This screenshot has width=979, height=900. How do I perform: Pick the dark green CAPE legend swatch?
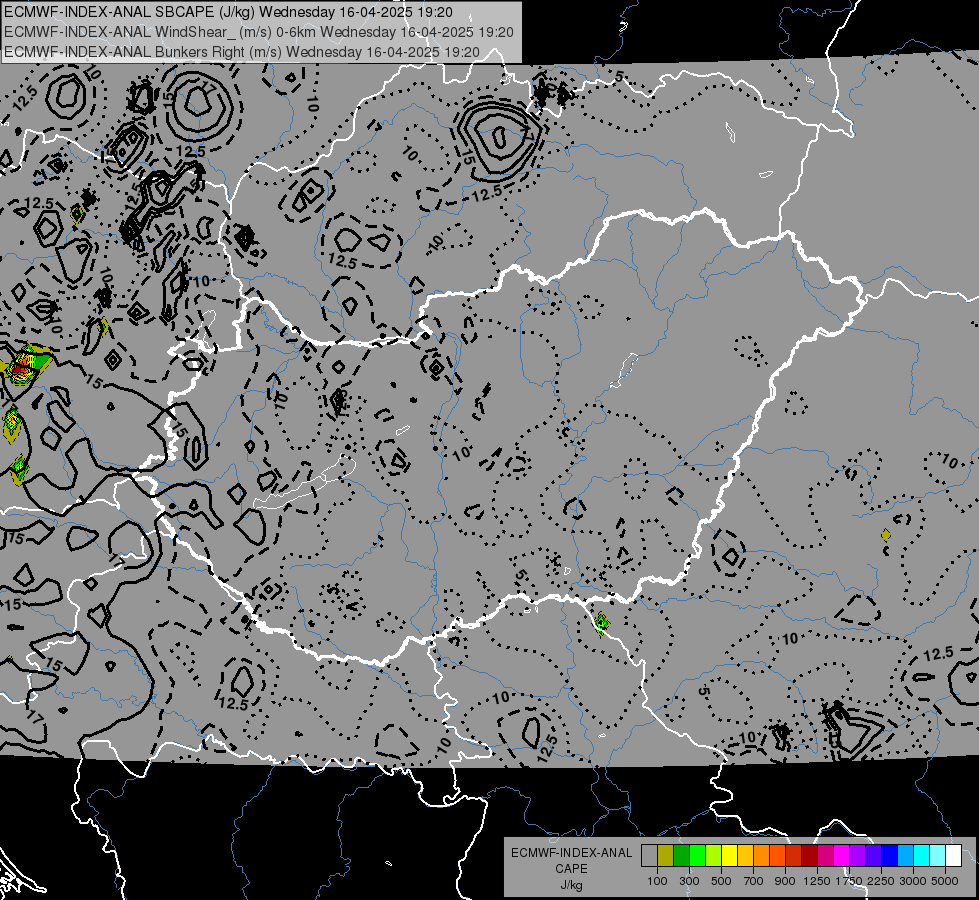point(681,856)
